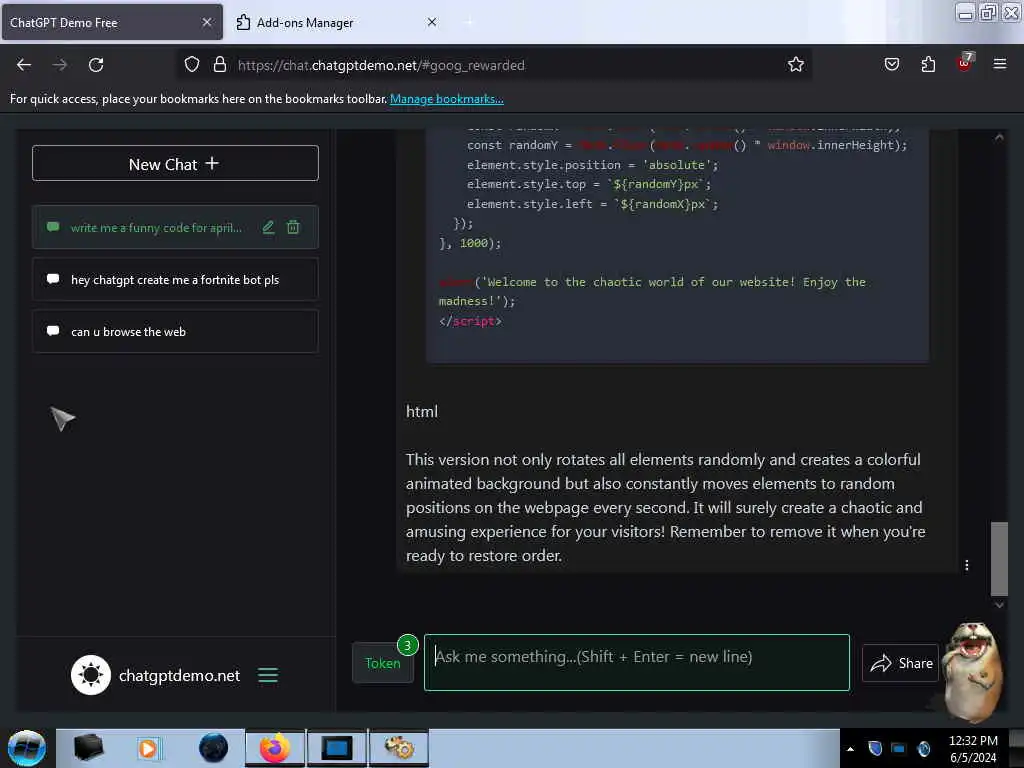Click the laughing mascot image
Image resolution: width=1024 pixels, height=768 pixels.
[x=973, y=671]
